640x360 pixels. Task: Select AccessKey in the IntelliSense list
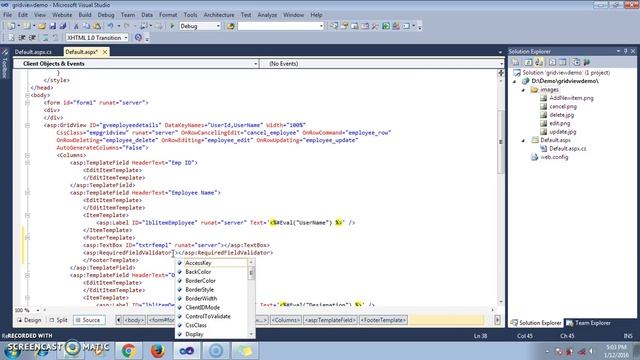point(198,263)
